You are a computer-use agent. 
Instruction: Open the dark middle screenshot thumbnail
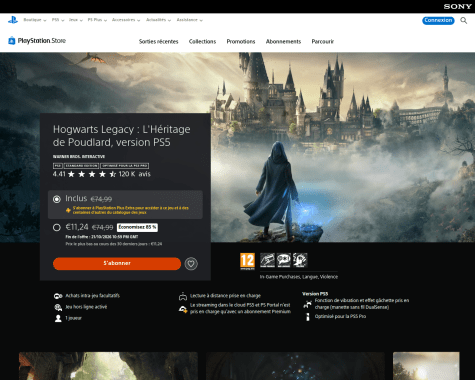click(x=295, y=366)
